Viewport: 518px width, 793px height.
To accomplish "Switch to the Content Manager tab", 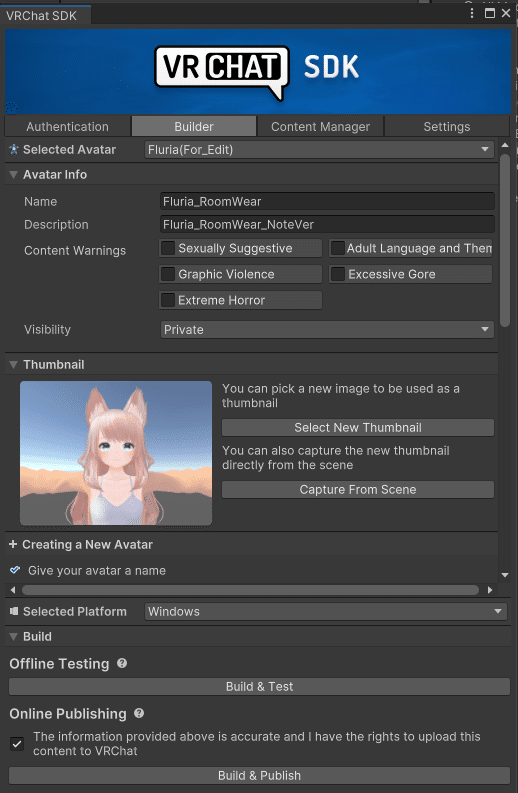I will (320, 126).
